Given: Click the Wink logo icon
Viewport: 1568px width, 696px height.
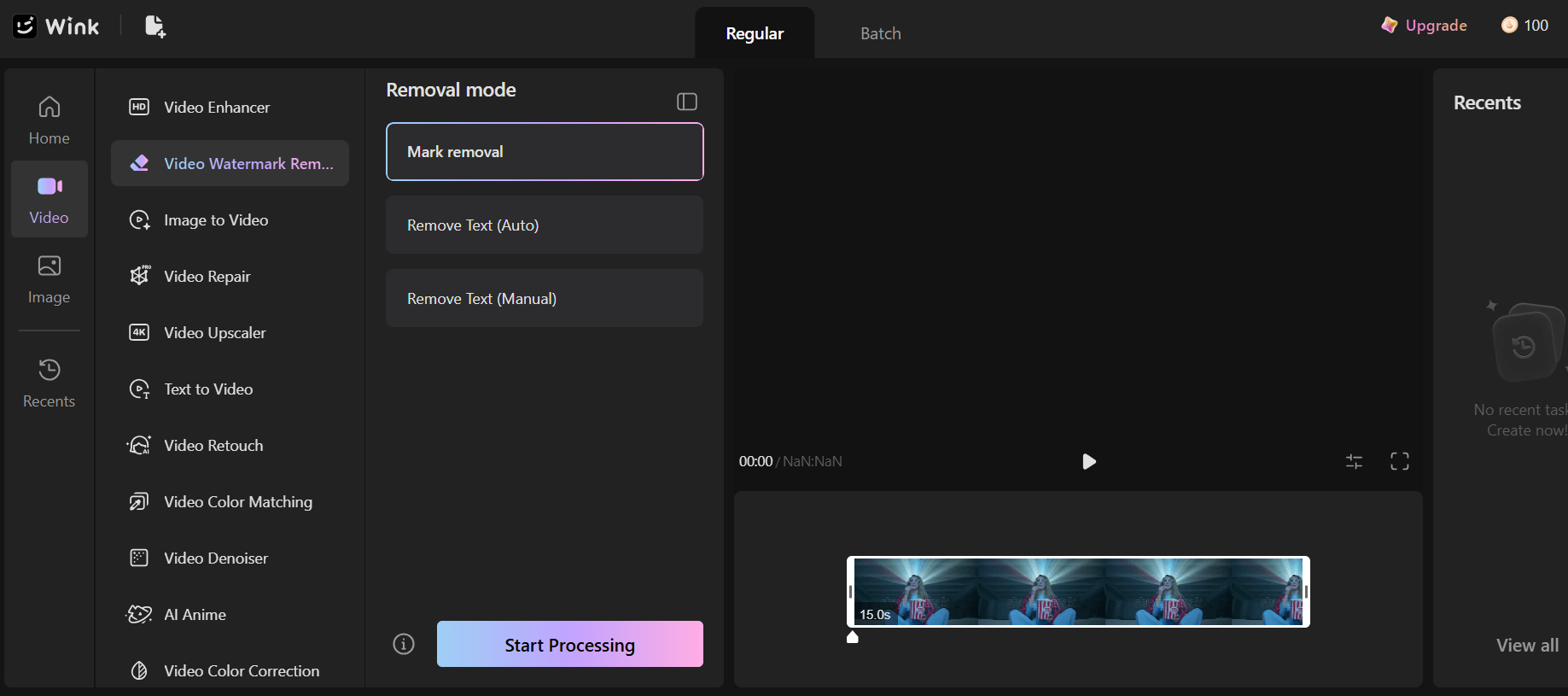Looking at the screenshot, I should point(25,26).
